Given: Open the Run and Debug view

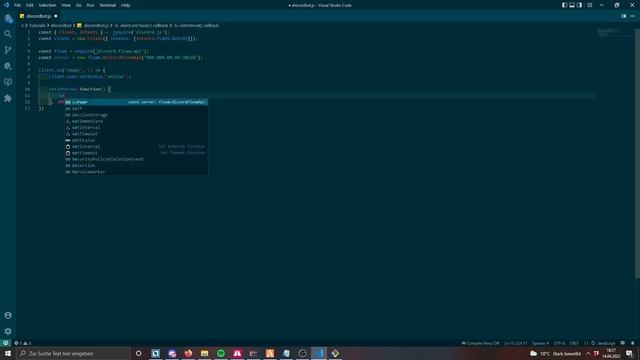Looking at the screenshot, I should pyautogui.click(x=8, y=66).
